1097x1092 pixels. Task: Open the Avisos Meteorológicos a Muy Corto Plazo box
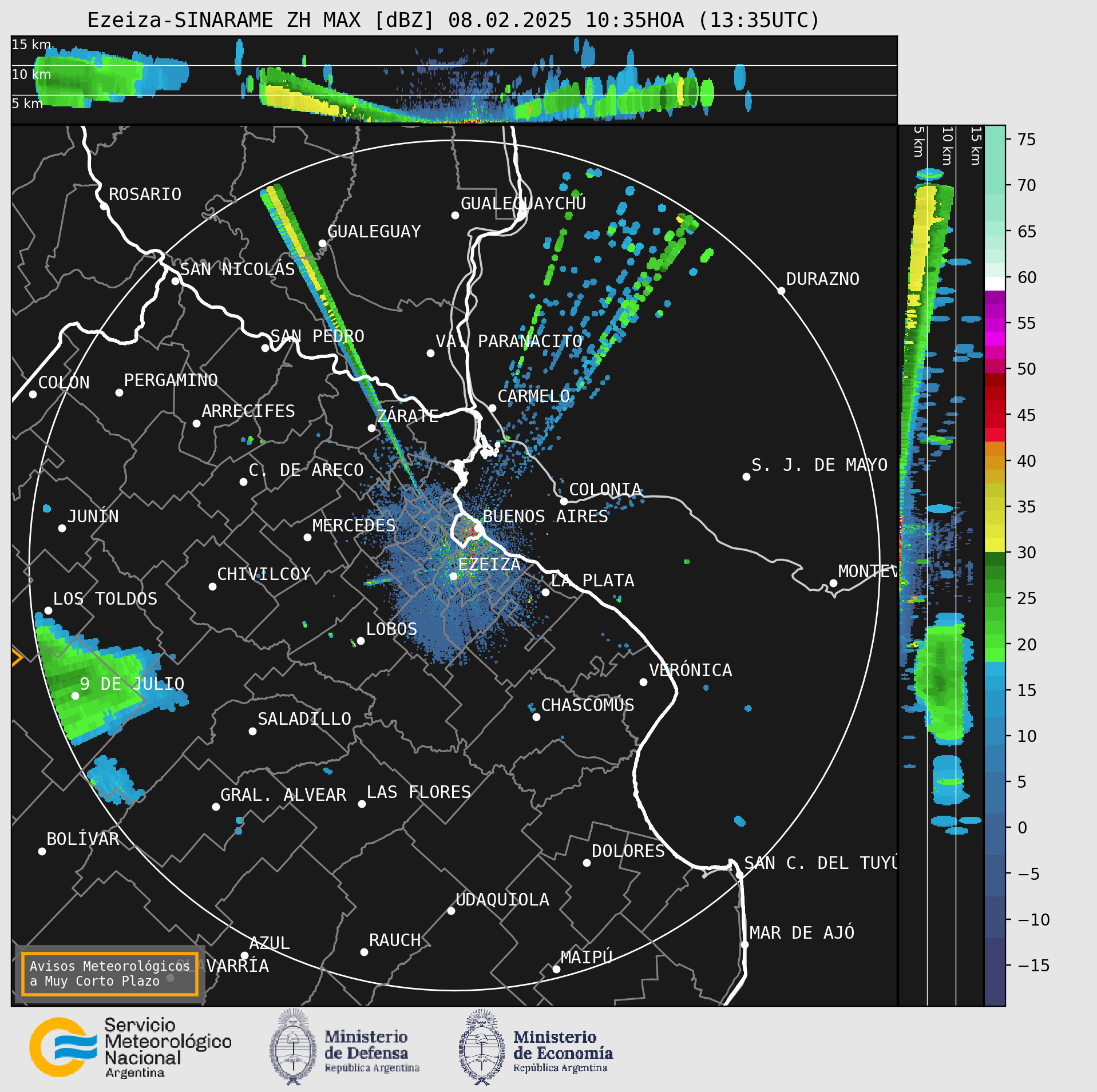pos(109,974)
